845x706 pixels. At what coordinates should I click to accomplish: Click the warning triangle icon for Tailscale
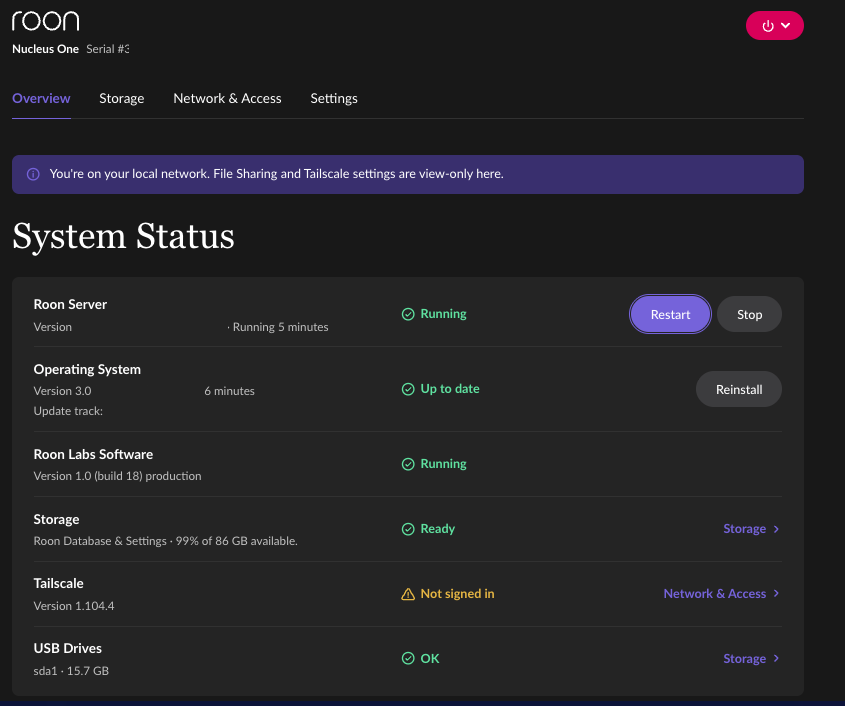408,594
